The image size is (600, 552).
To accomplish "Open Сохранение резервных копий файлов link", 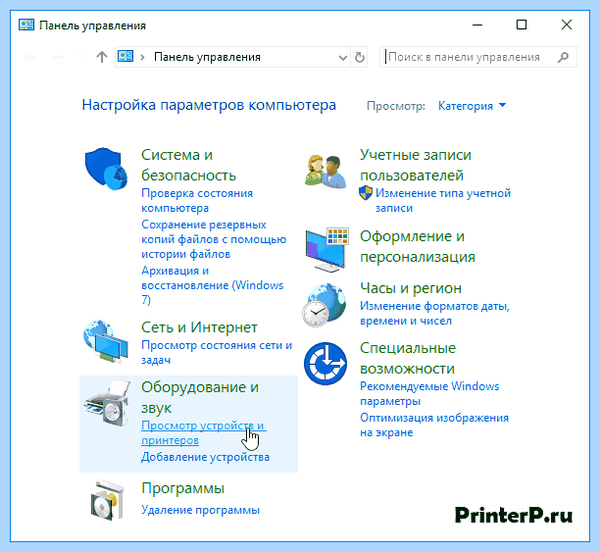I will point(214,239).
